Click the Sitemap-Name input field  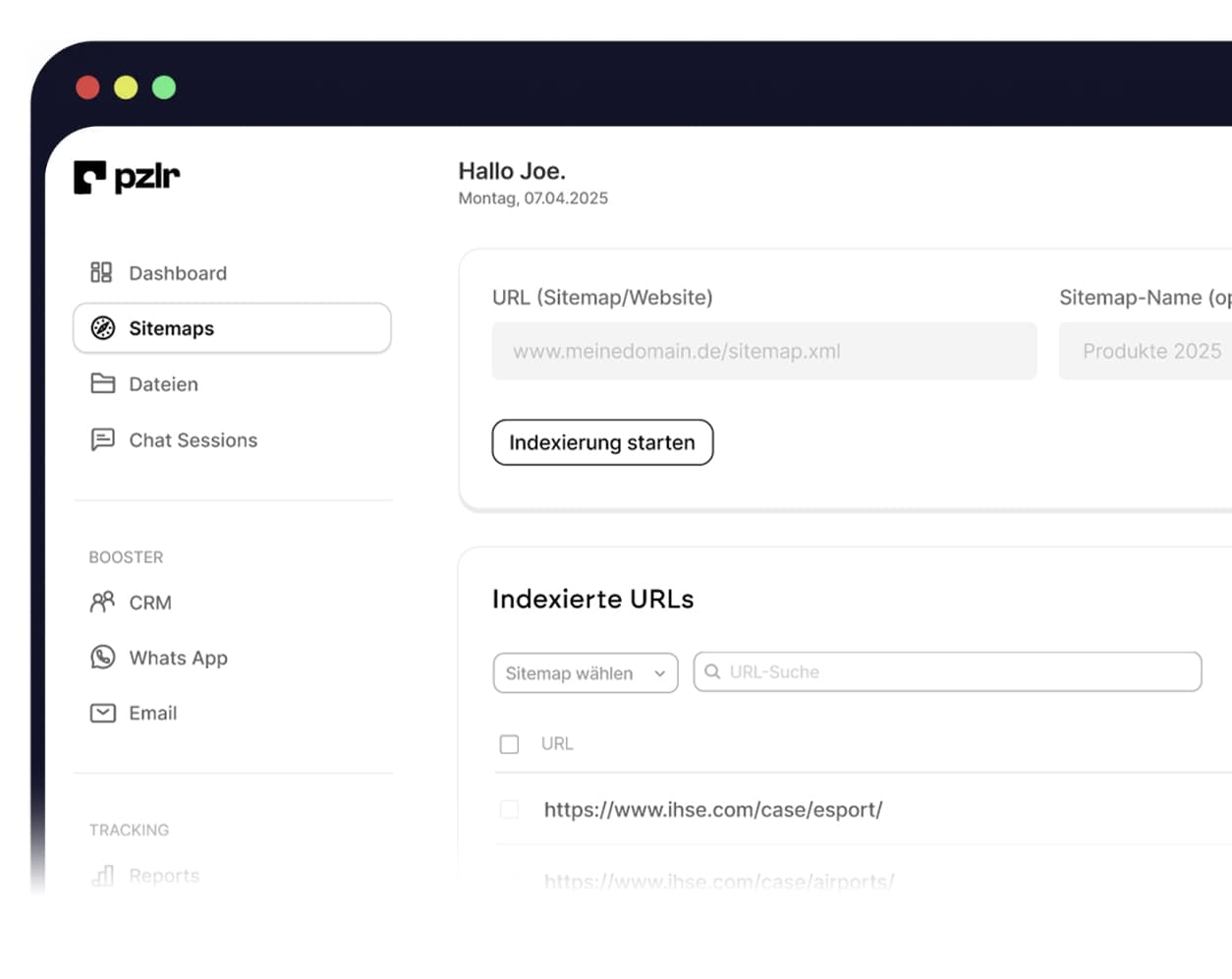point(1146,351)
